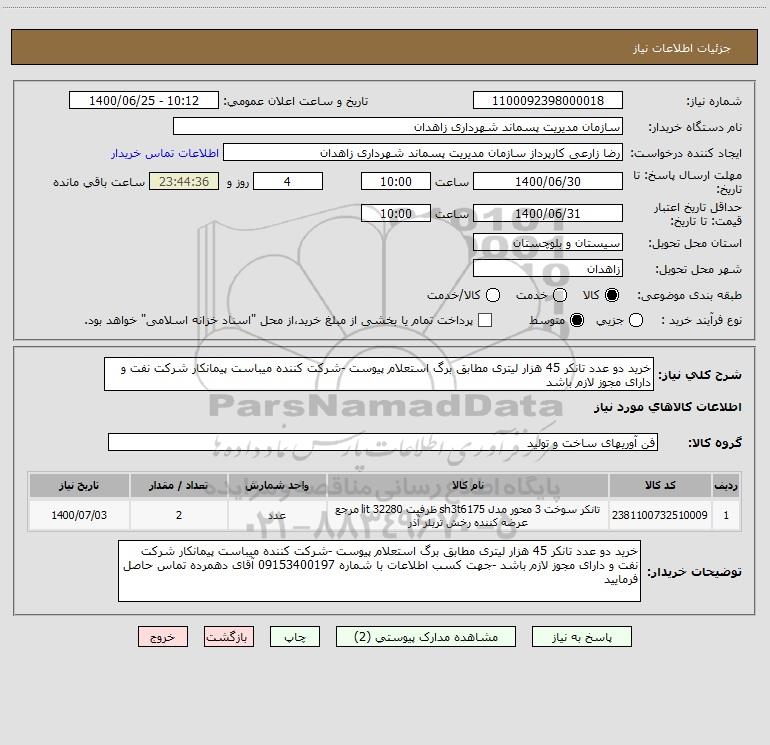Click the delivery province field سیستان و بلوچستان
The image size is (770, 745).
point(548,243)
